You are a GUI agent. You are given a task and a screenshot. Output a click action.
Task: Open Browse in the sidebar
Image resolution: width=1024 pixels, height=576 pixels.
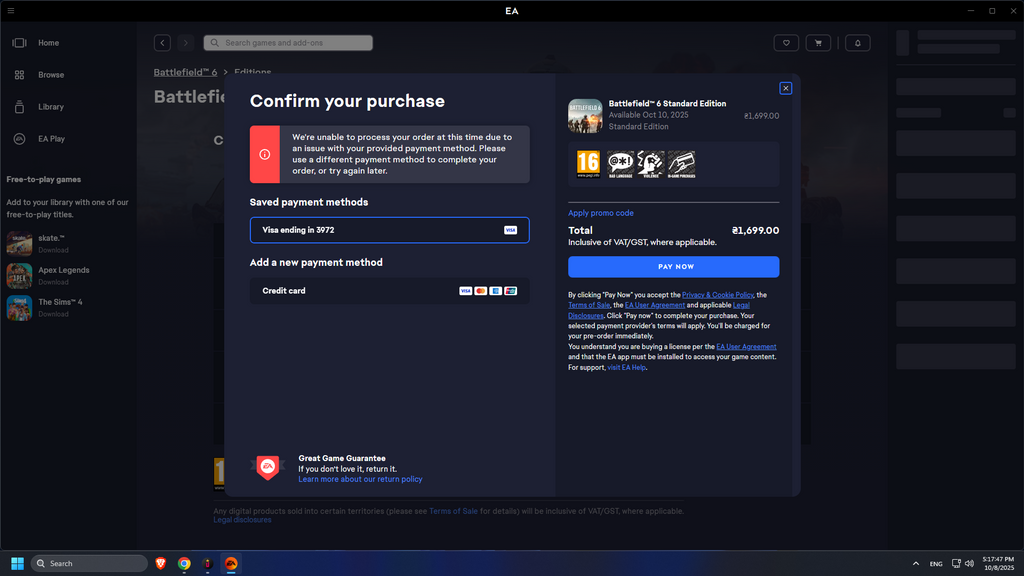click(51, 75)
